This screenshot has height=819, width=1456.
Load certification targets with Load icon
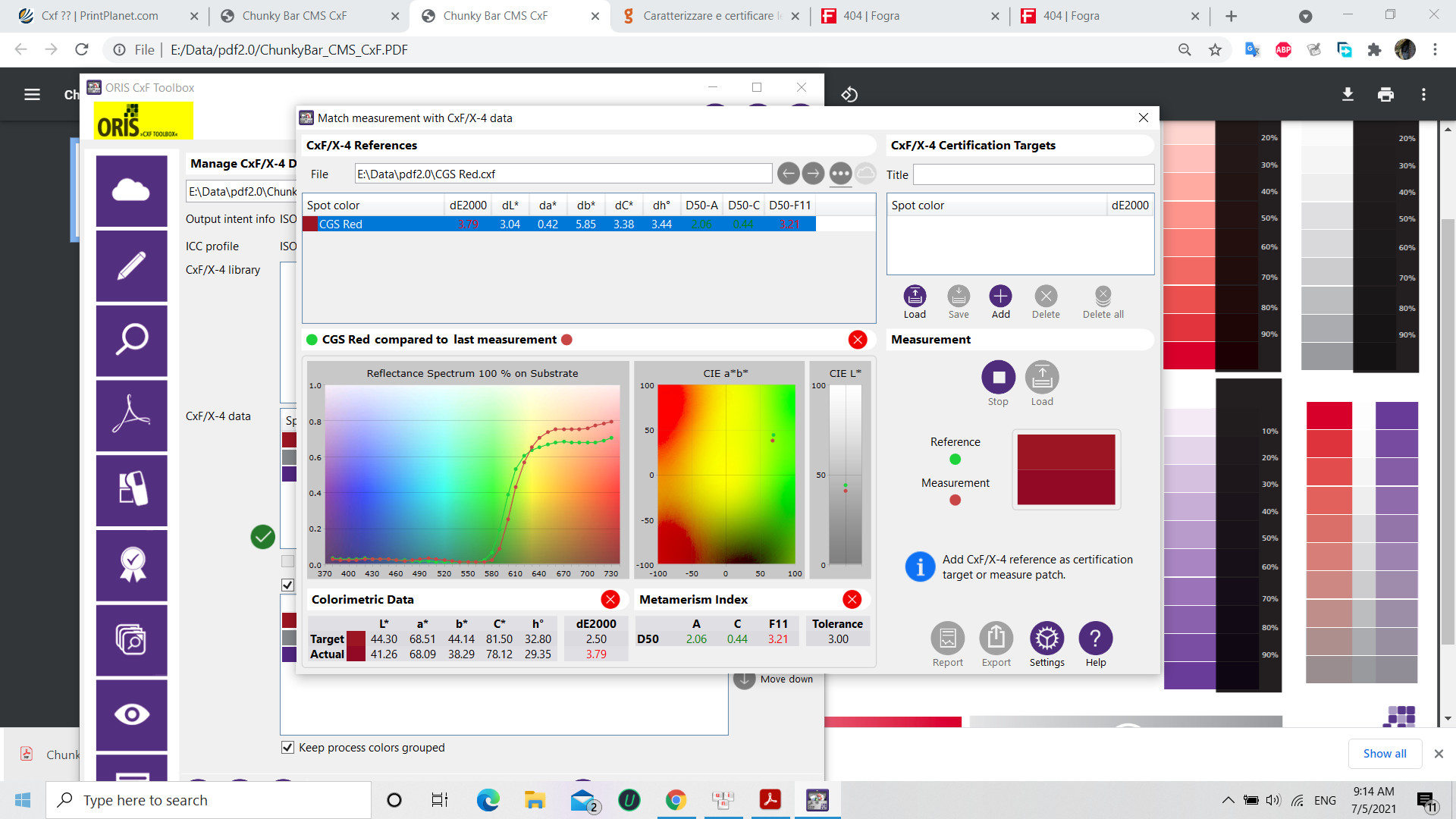915,297
